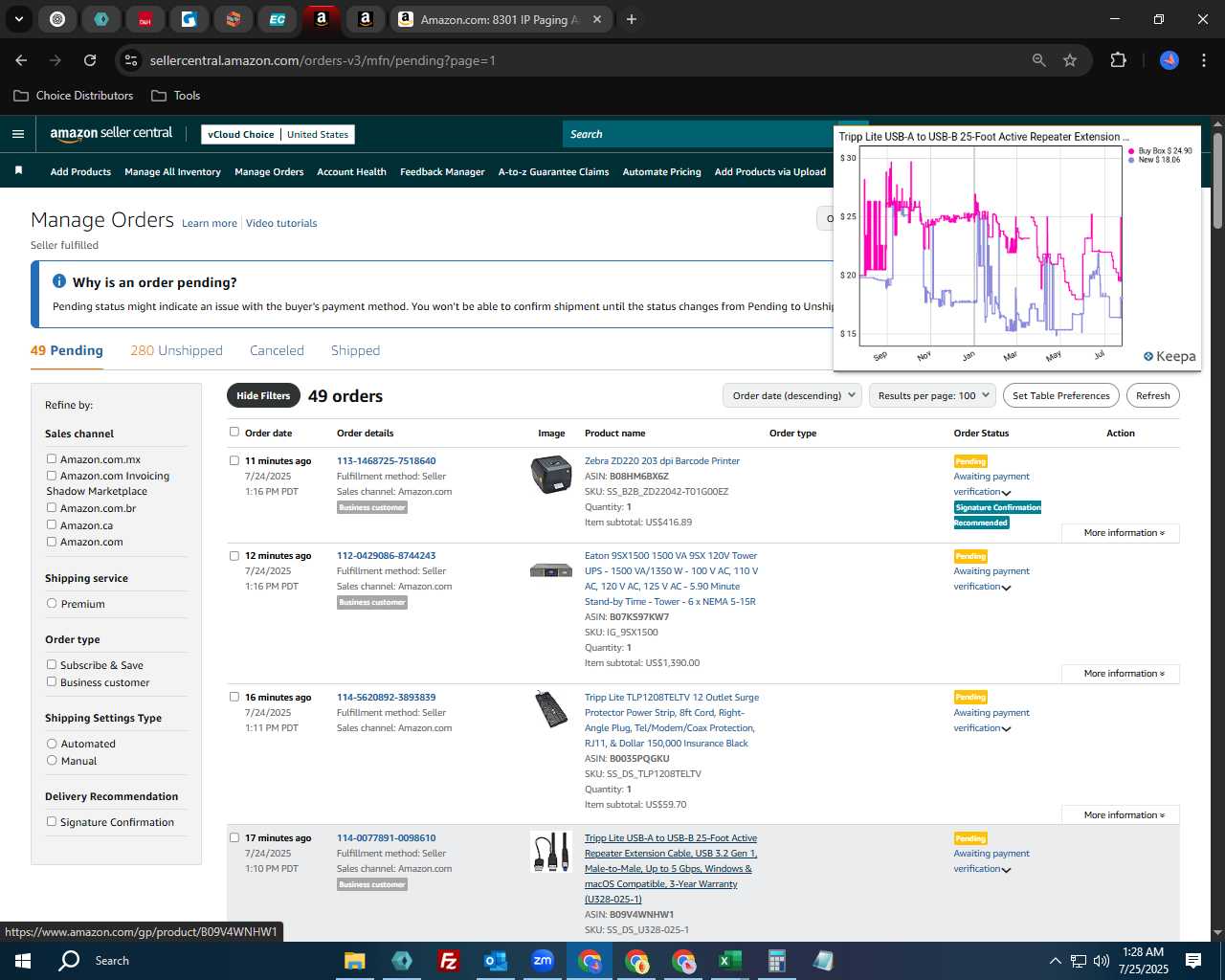Open the vCloud Choice United States account switcher
Screen dimensions: 1225x980
278,135
